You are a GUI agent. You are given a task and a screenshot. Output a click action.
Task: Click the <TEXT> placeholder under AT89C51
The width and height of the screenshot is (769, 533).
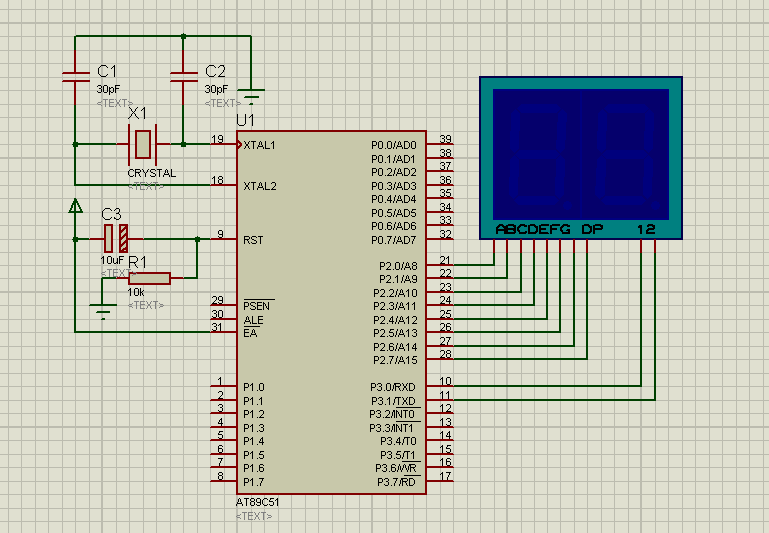click(254, 516)
